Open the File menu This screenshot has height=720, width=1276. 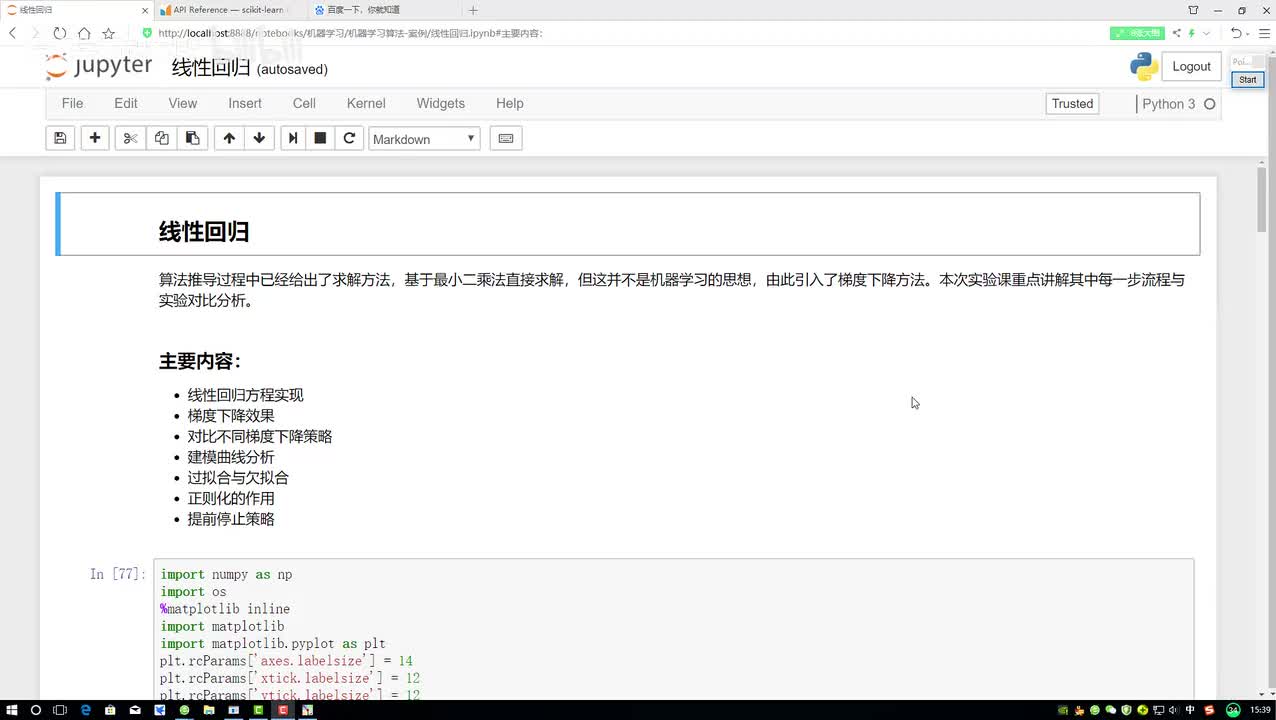tap(72, 103)
